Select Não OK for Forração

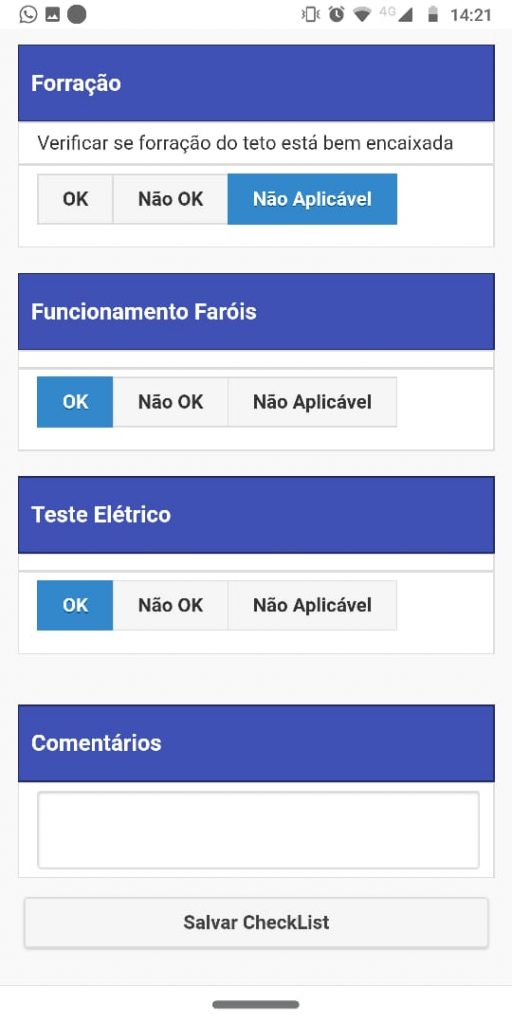(x=170, y=199)
